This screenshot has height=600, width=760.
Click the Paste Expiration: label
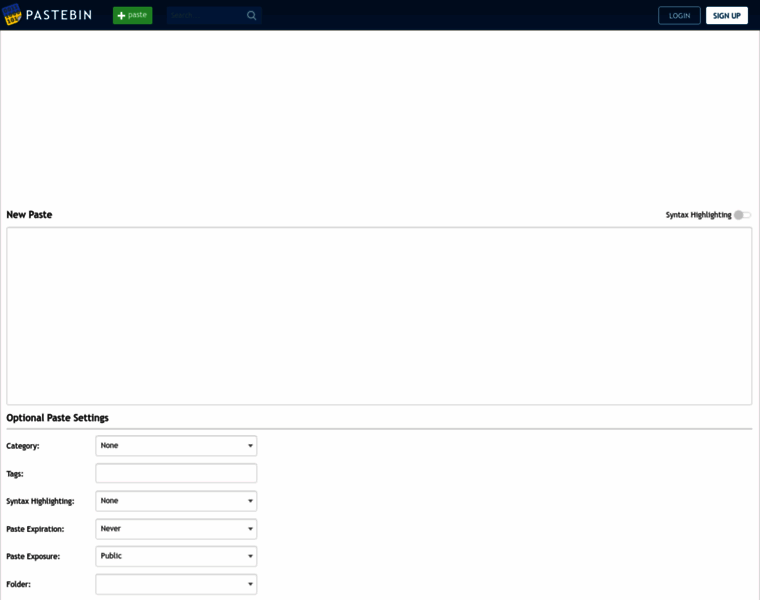click(x=35, y=529)
